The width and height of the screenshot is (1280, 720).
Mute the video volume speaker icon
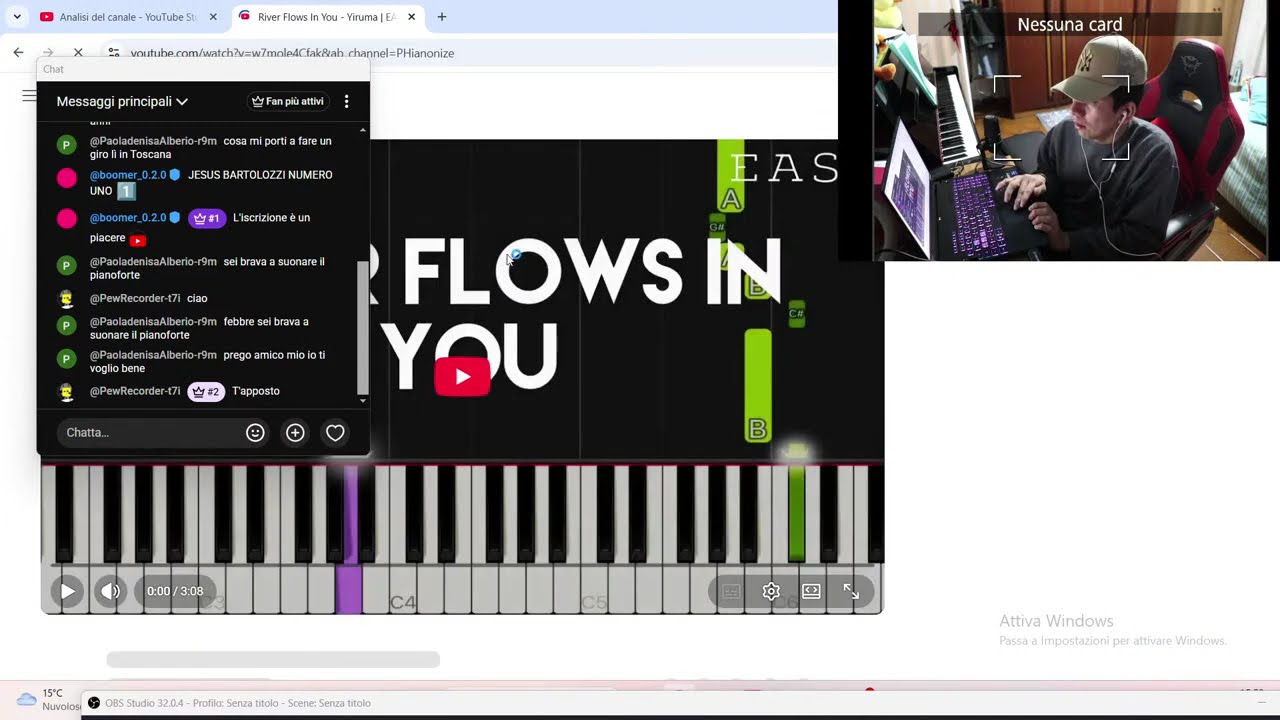pos(110,591)
